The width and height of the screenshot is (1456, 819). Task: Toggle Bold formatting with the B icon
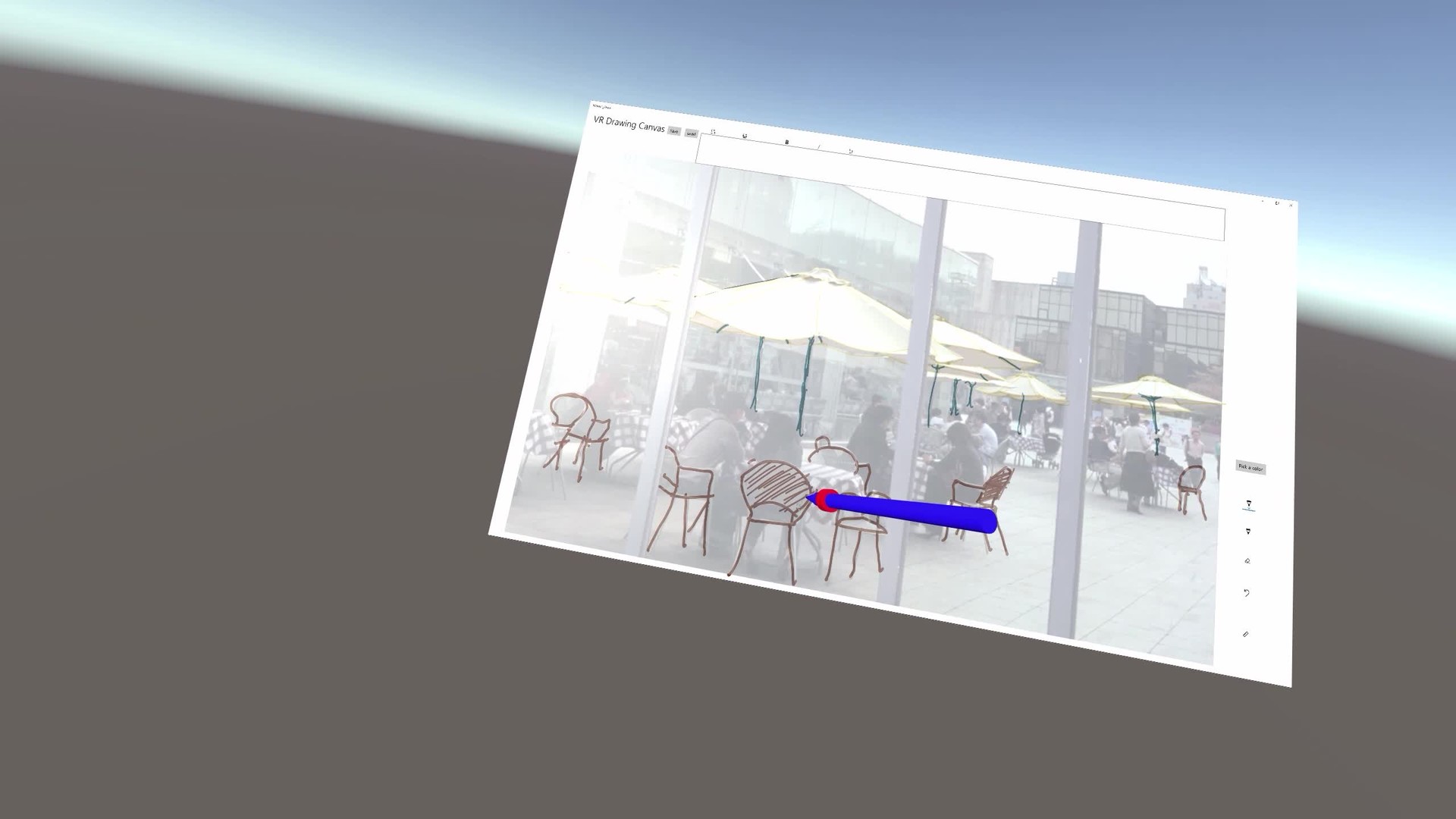pos(786,143)
